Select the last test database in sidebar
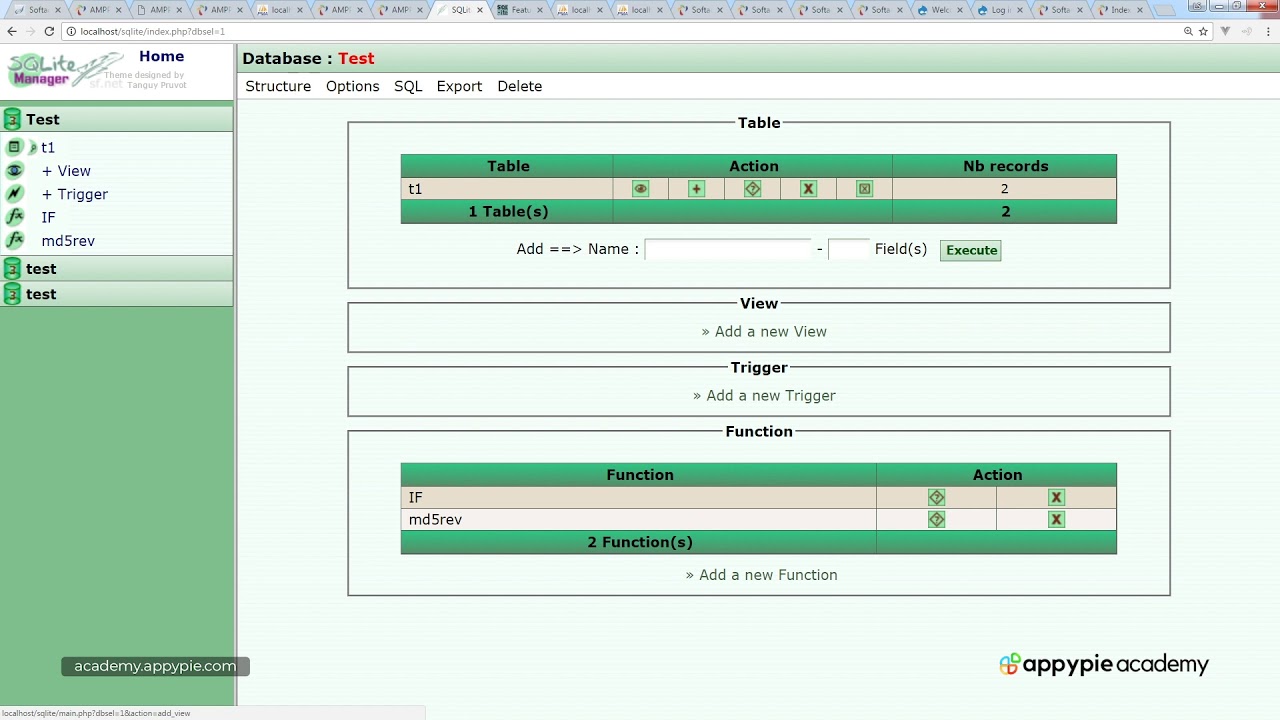This screenshot has width=1280, height=720. pyautogui.click(x=41, y=294)
